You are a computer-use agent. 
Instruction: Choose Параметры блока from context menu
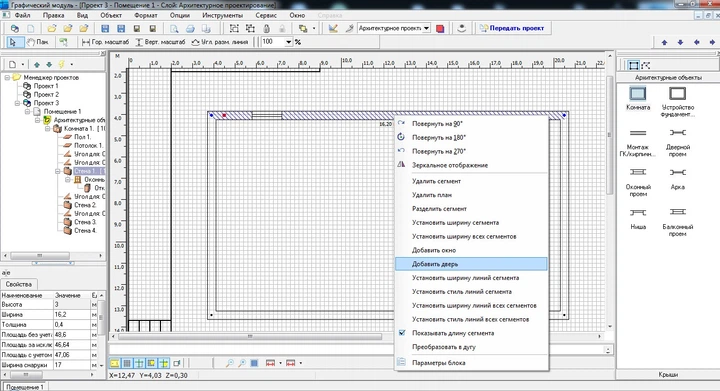point(472,363)
